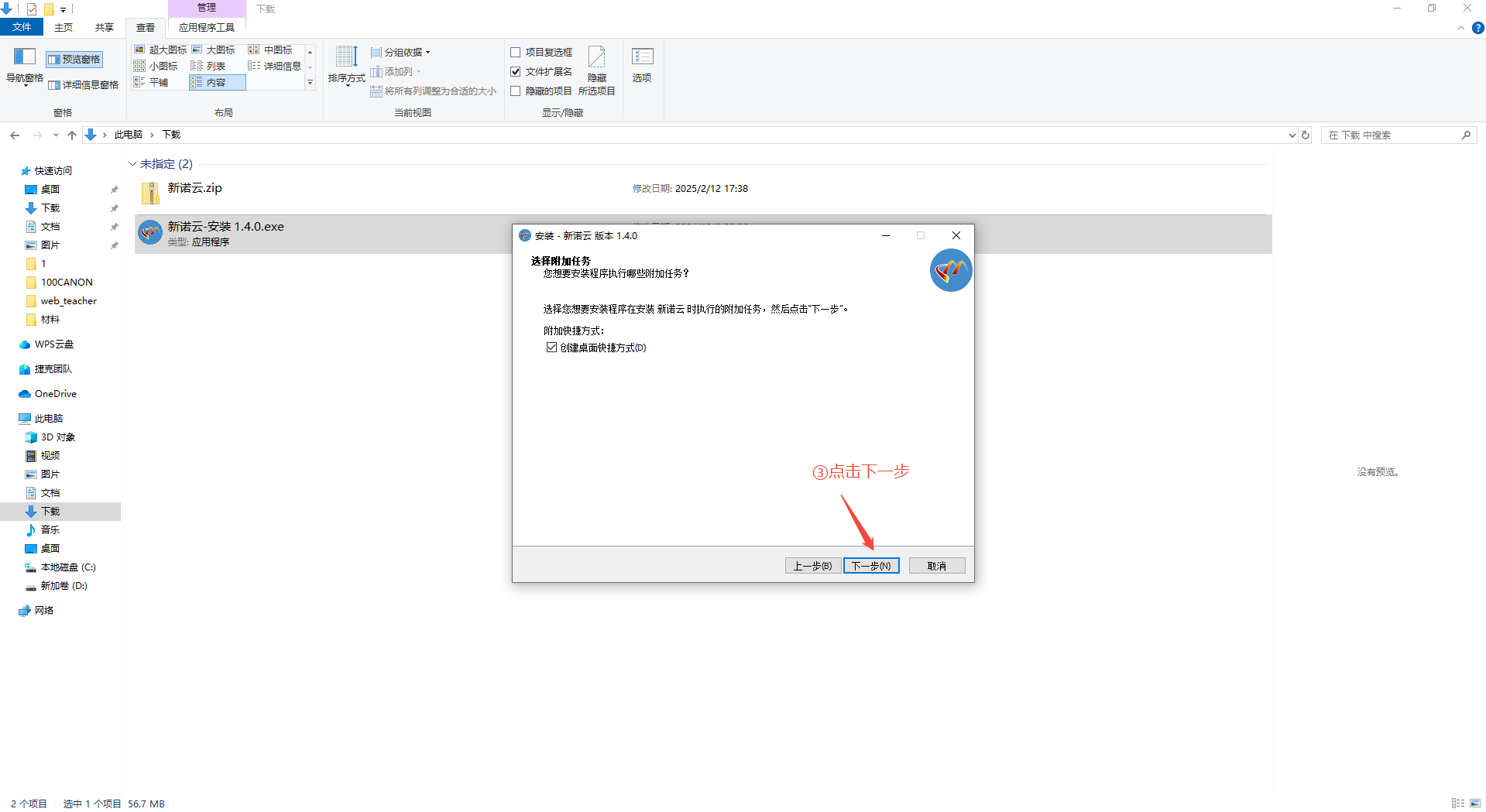Click Hide selected items icon
The height and width of the screenshot is (812, 1486).
pyautogui.click(x=597, y=70)
